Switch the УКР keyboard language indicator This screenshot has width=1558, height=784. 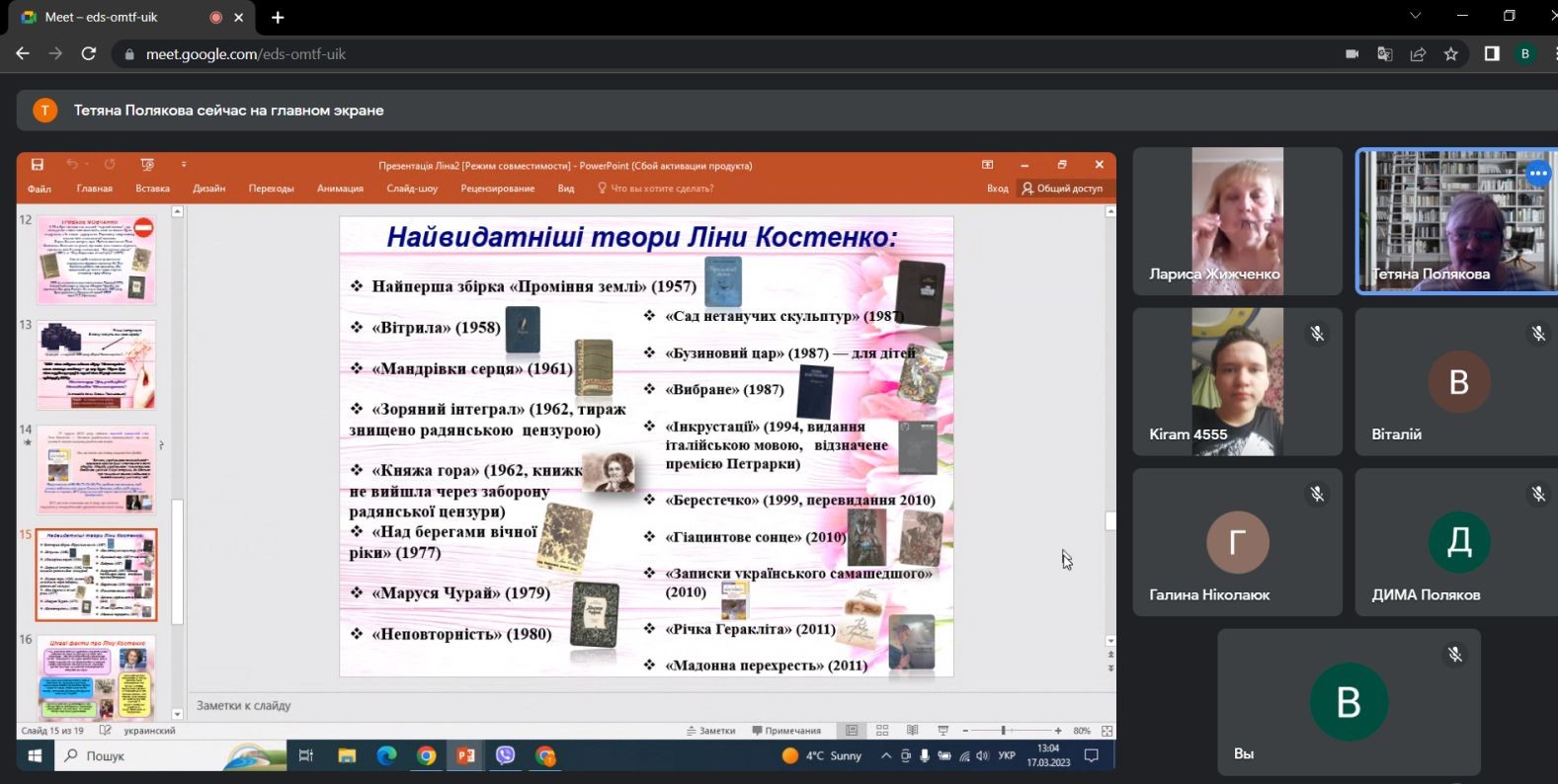click(x=1007, y=755)
